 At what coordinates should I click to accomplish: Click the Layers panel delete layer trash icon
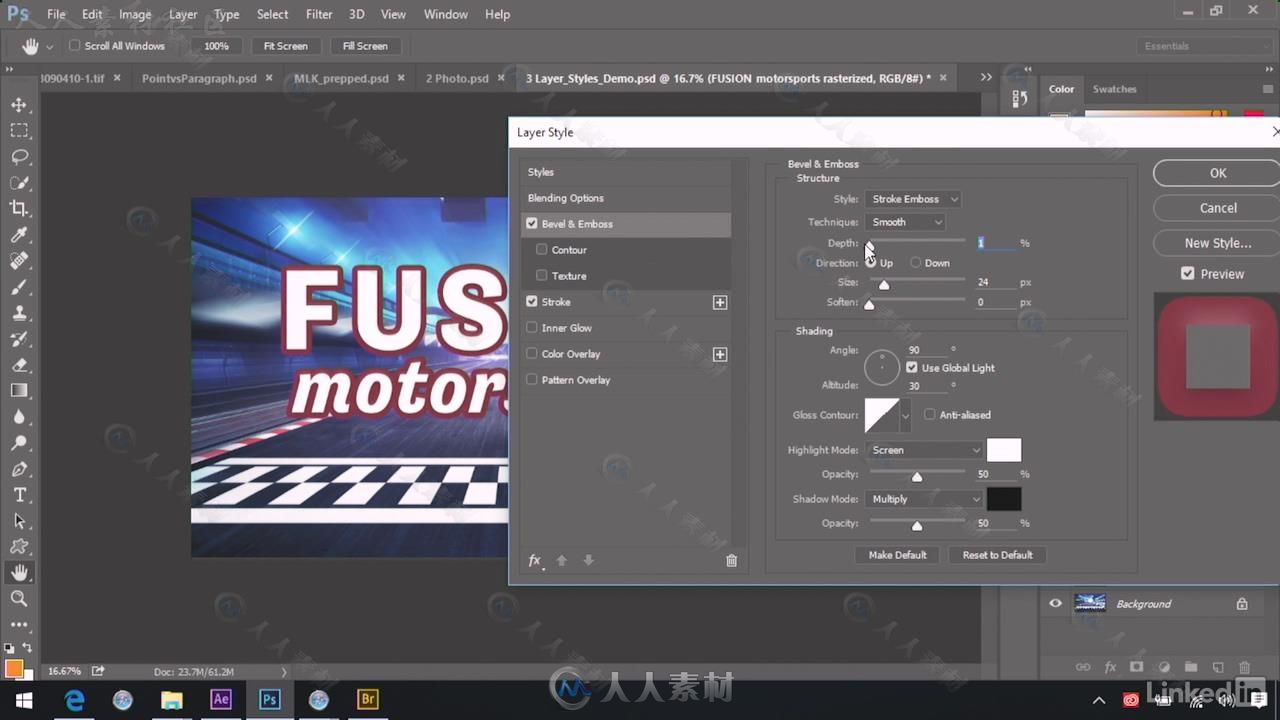(x=1245, y=667)
